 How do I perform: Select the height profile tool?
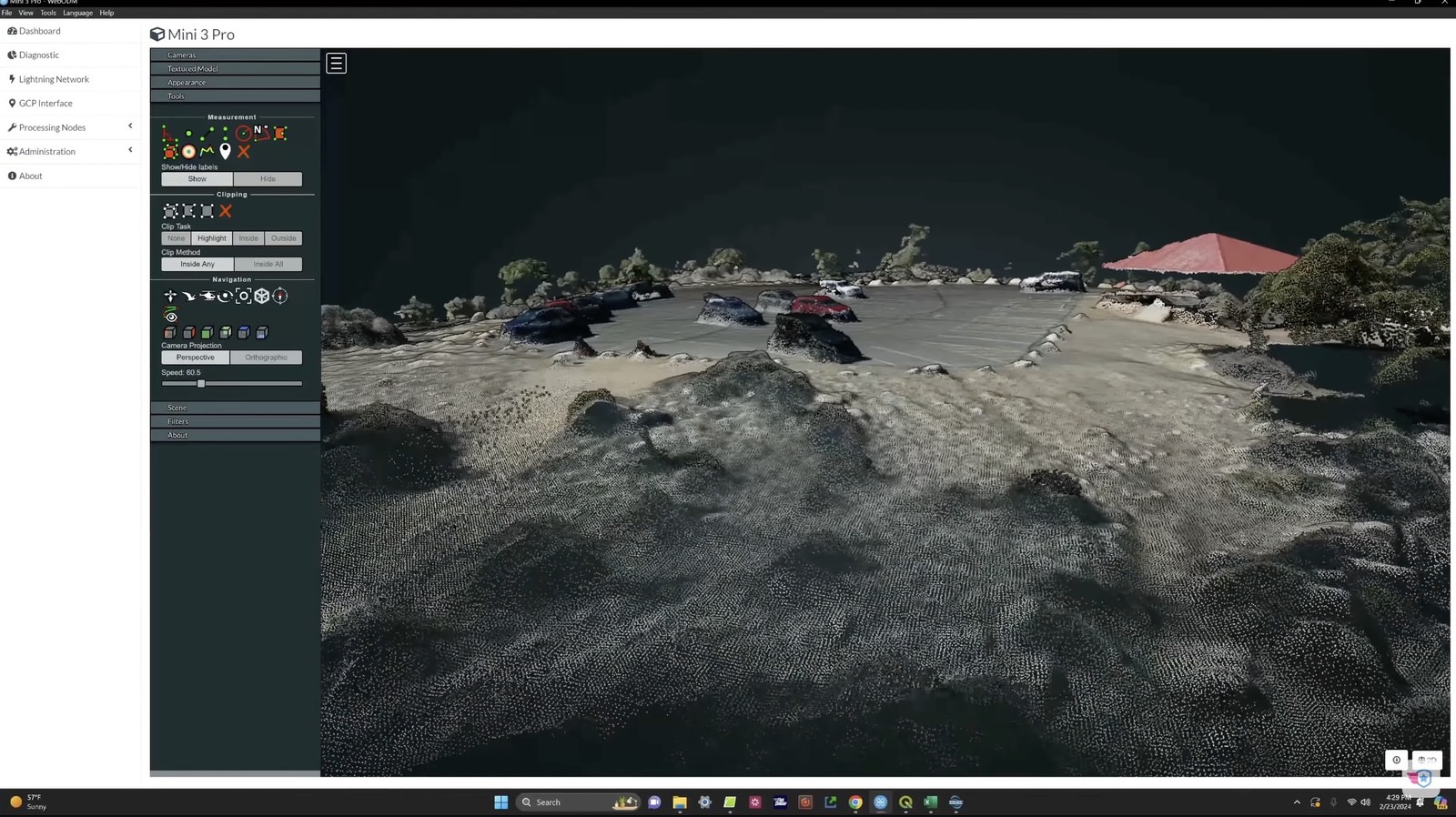click(x=207, y=152)
